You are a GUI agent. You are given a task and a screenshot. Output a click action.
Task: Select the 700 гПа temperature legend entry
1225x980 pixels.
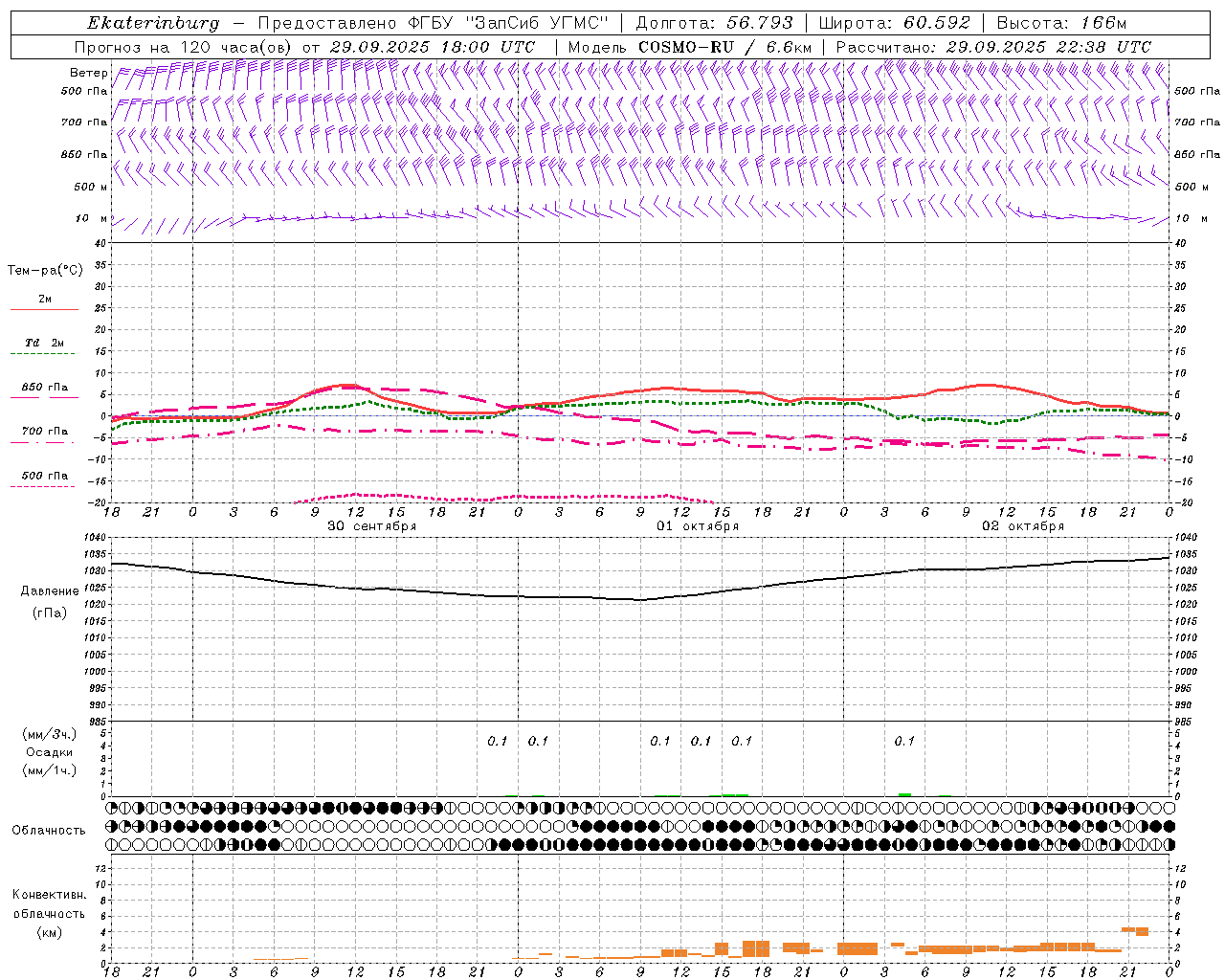45,432
